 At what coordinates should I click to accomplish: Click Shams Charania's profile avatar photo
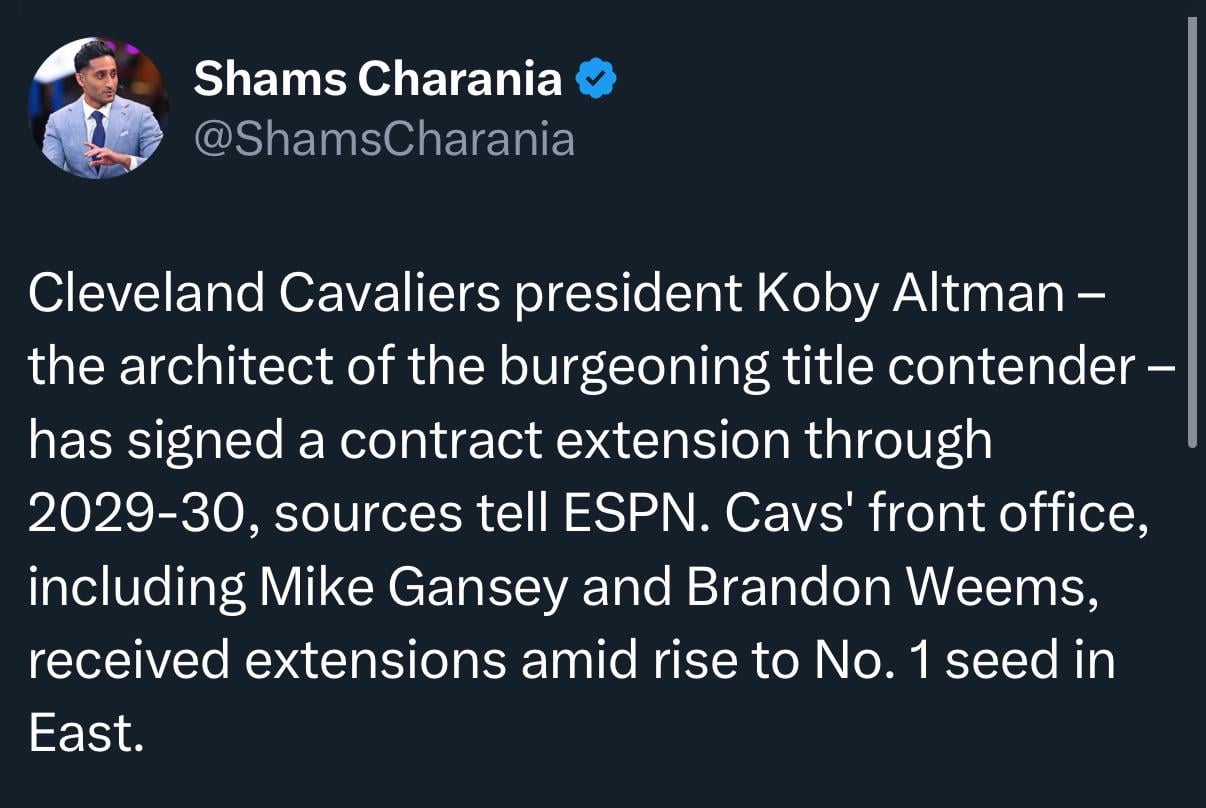97,109
